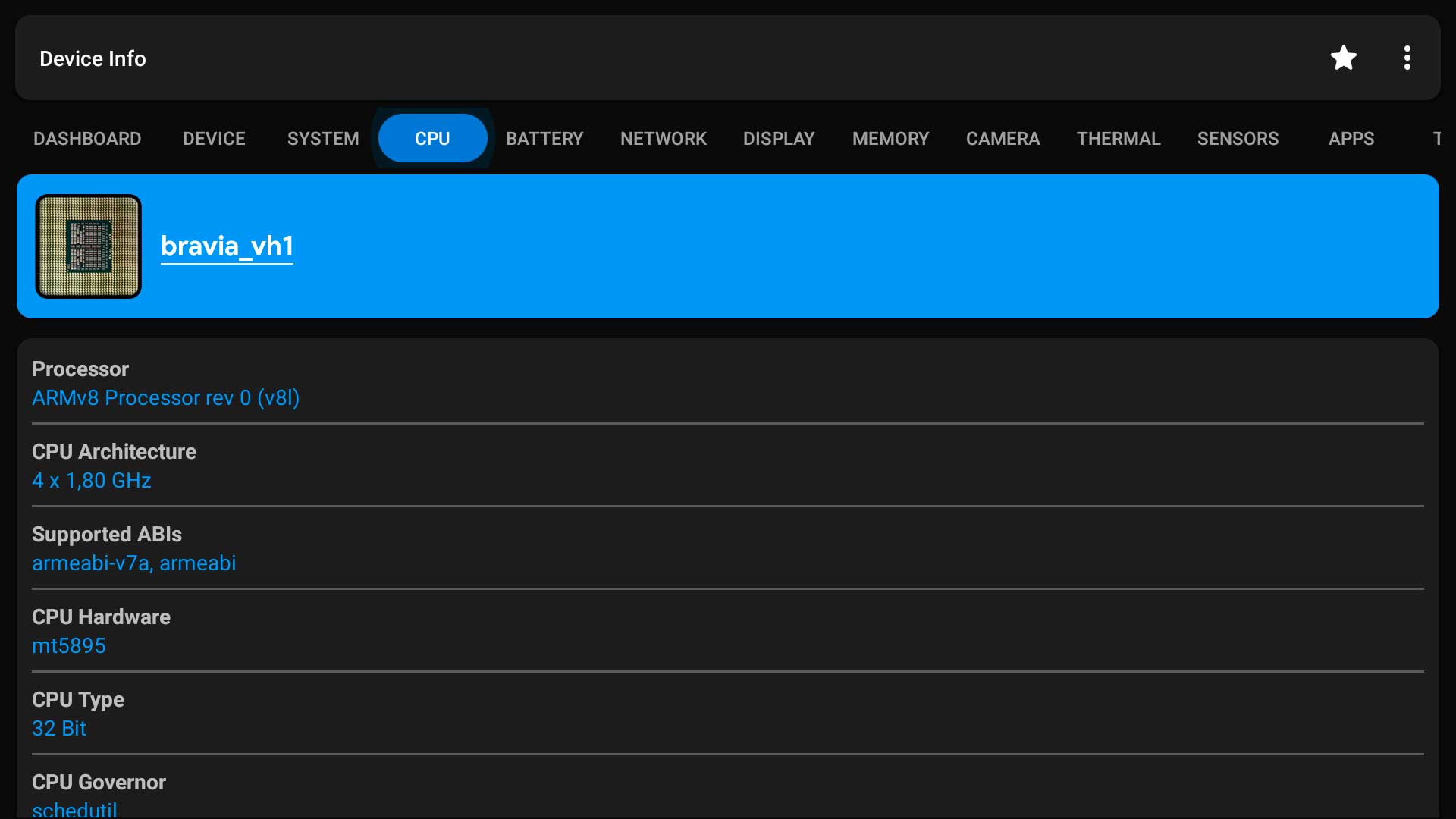Screen dimensions: 1456x819
Task: Click the DEVICE tab
Action: (214, 138)
